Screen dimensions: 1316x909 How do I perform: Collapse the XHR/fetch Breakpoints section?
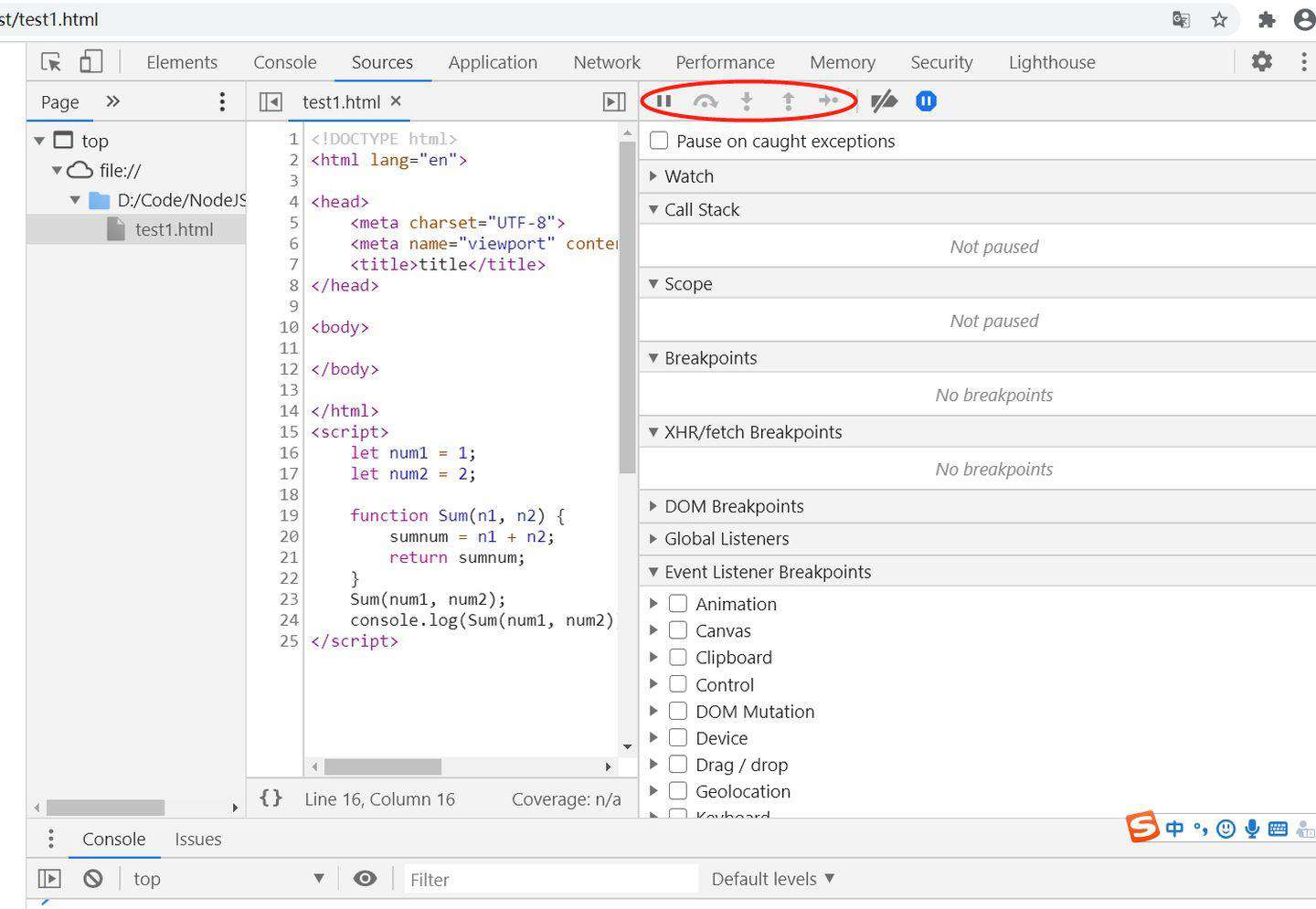coord(653,431)
